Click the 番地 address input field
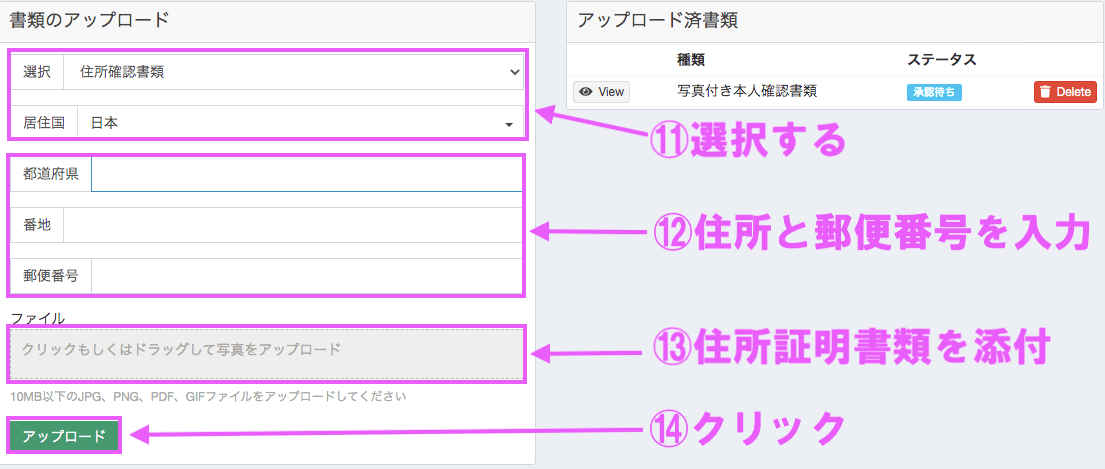Viewport: 1105px width, 469px height. (292, 225)
